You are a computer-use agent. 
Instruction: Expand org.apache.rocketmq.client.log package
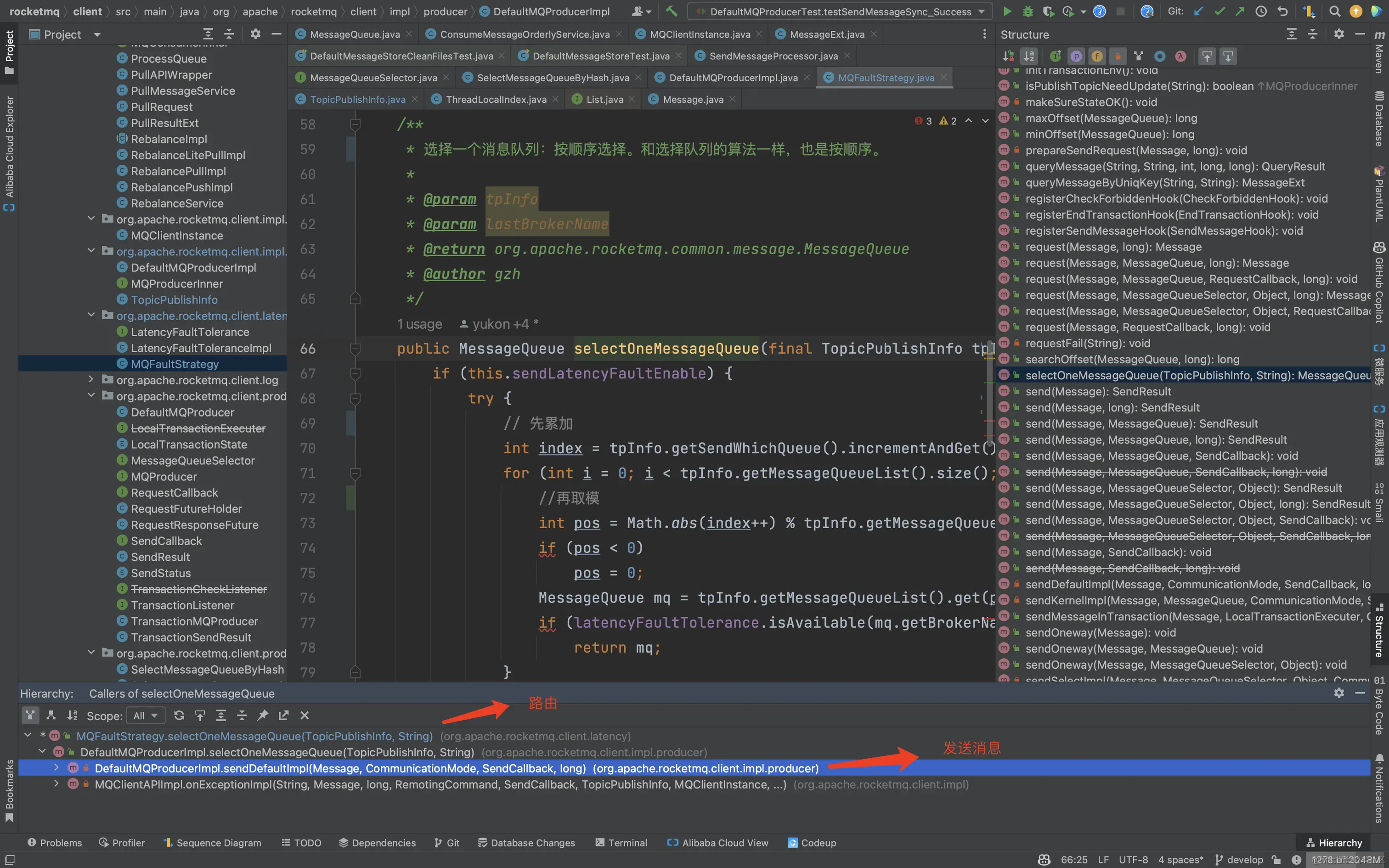(x=90, y=379)
